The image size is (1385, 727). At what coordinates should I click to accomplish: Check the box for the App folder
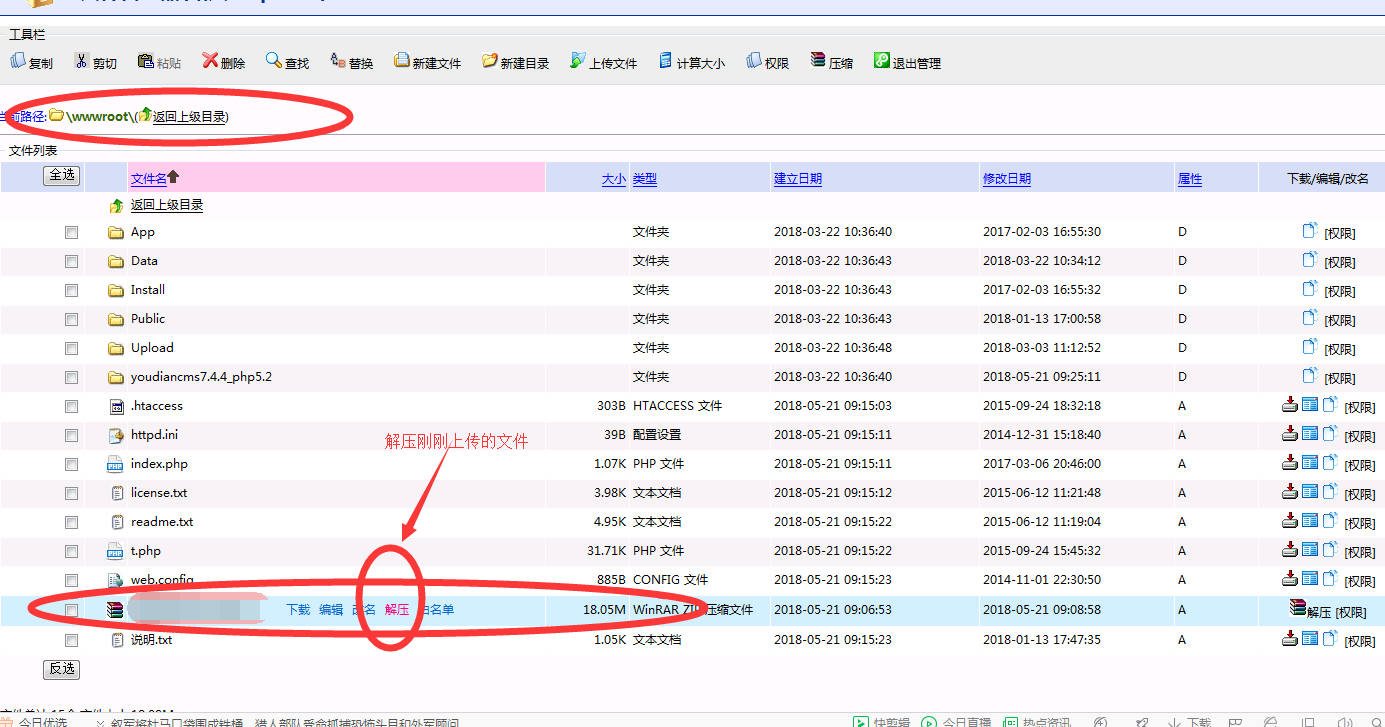click(71, 232)
